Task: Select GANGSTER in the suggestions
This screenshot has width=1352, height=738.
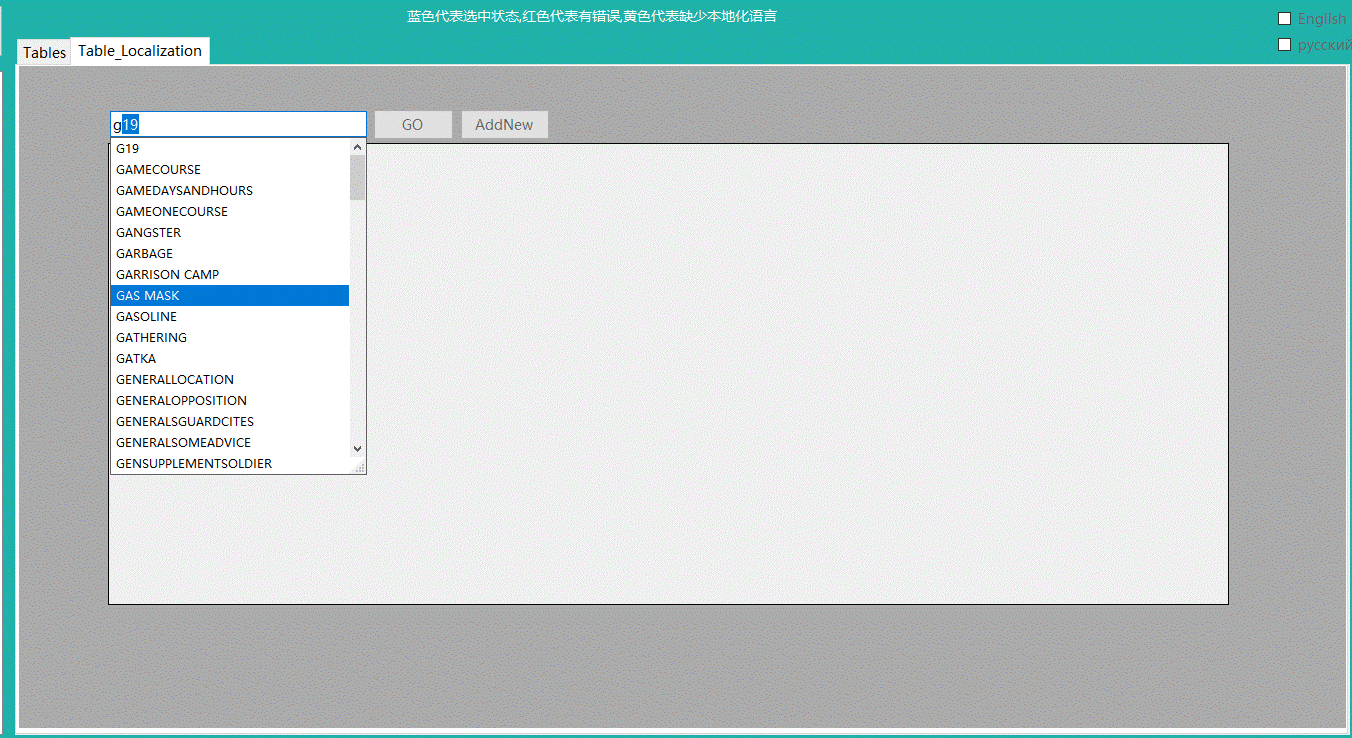Action: pos(148,233)
